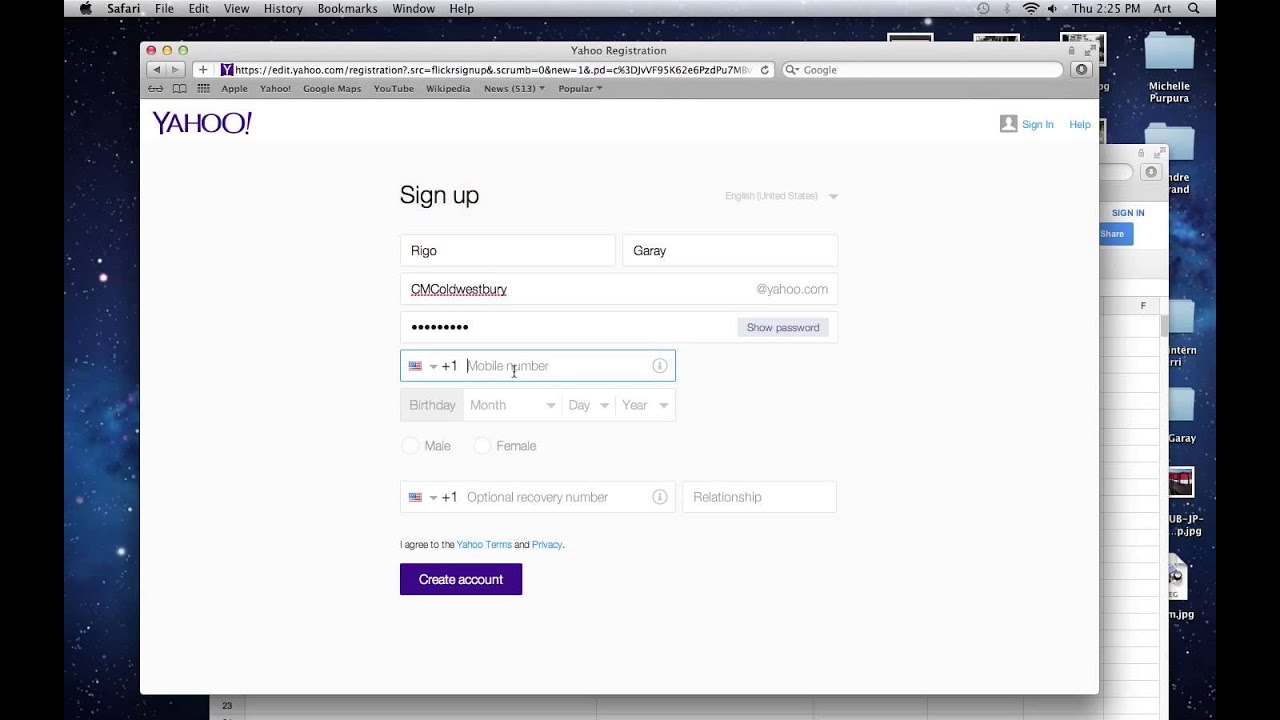
Task: Click the Yahoo username field CMColdwestbury
Action: point(619,289)
